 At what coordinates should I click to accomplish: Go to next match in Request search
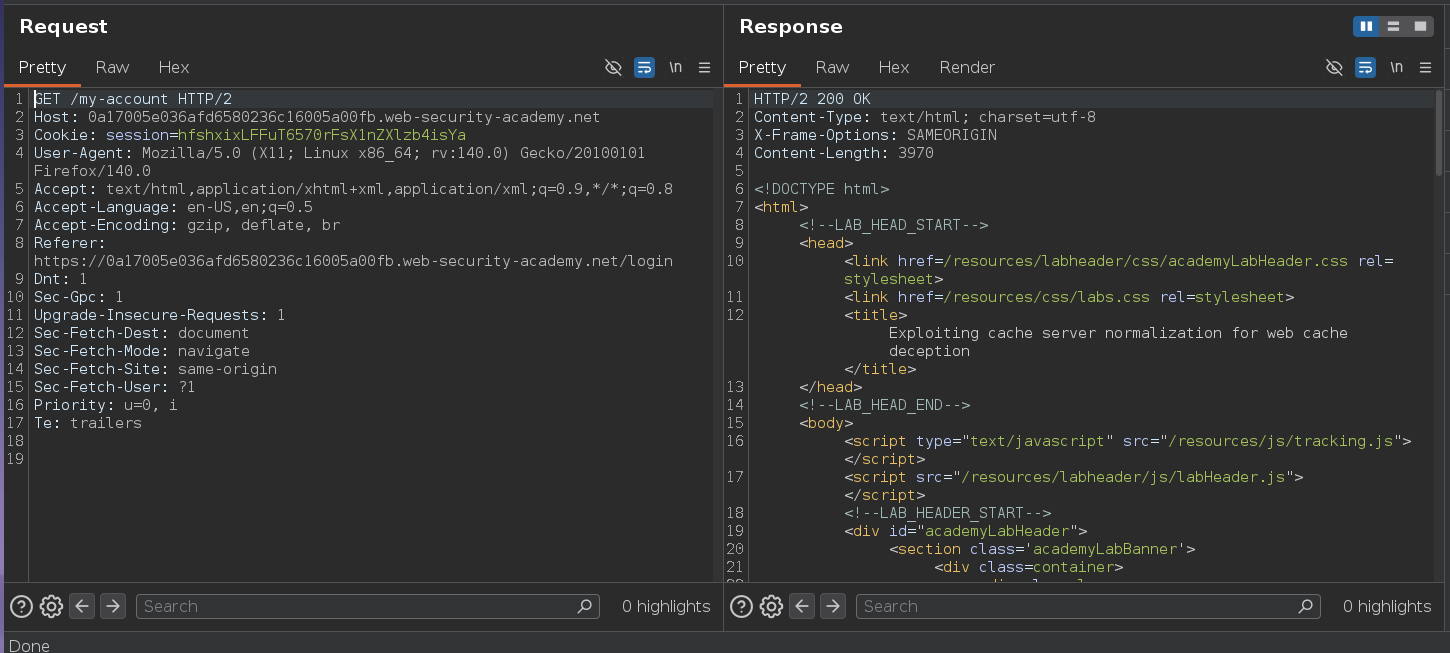click(113, 606)
